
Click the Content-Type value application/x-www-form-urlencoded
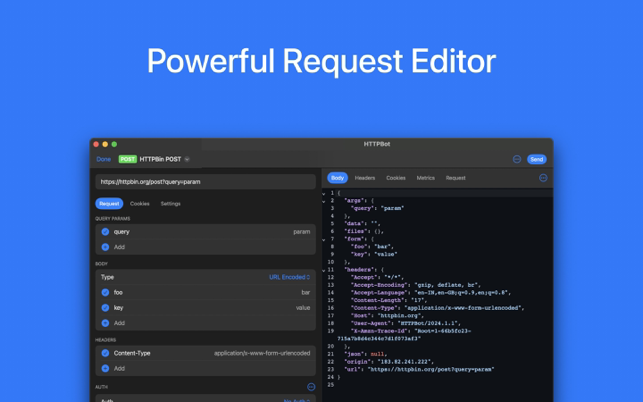[x=262, y=353]
